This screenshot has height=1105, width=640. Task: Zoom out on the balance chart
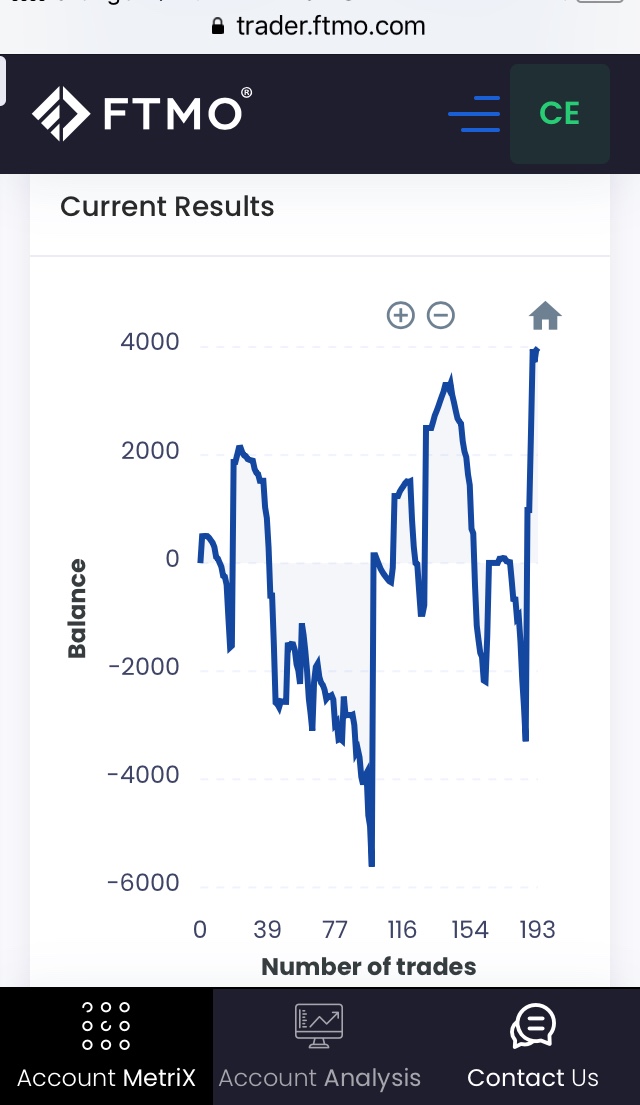coord(441,316)
